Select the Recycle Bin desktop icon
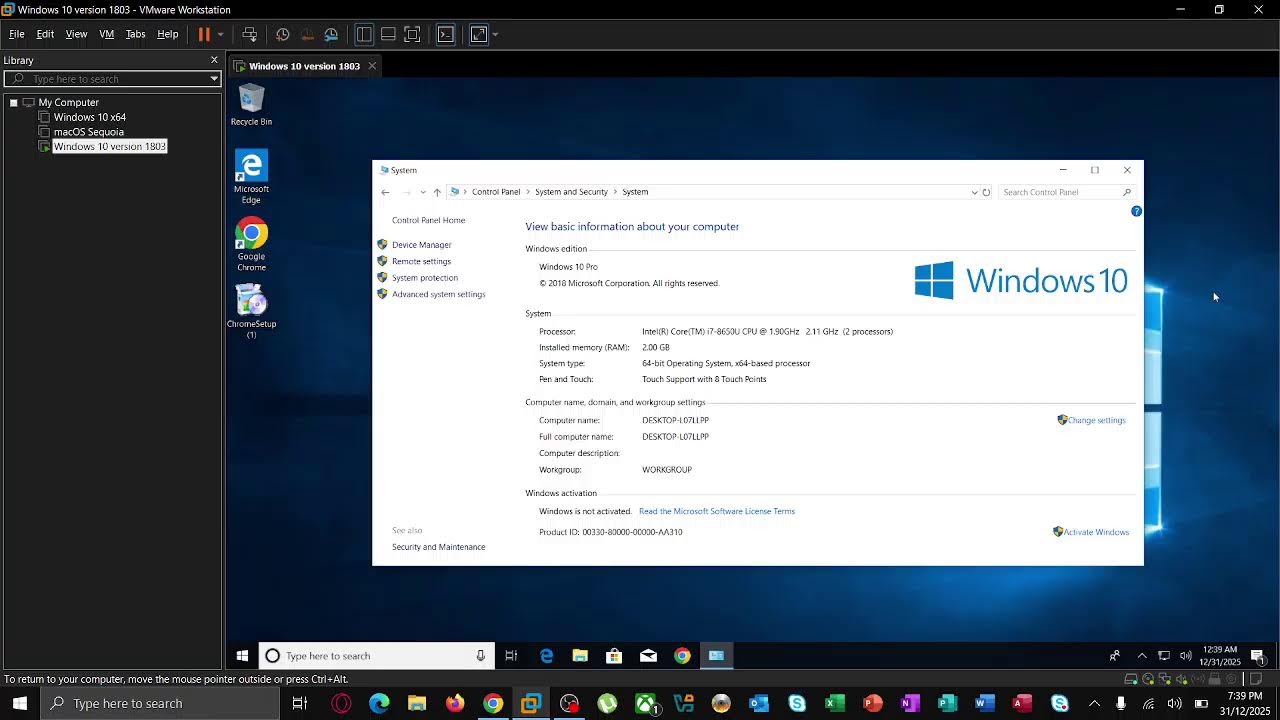The width and height of the screenshot is (1280, 720). pyautogui.click(x=251, y=104)
